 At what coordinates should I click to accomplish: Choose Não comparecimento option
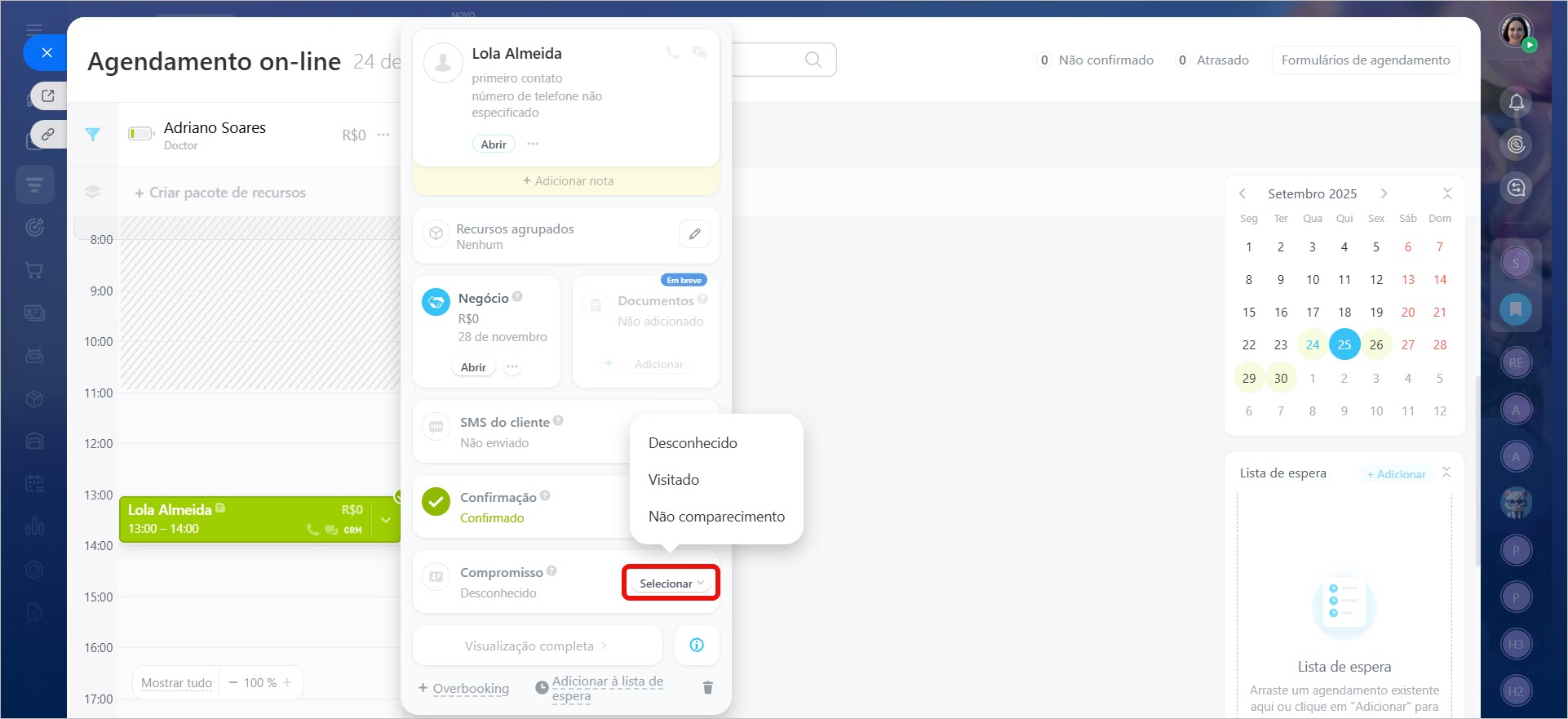coord(716,517)
